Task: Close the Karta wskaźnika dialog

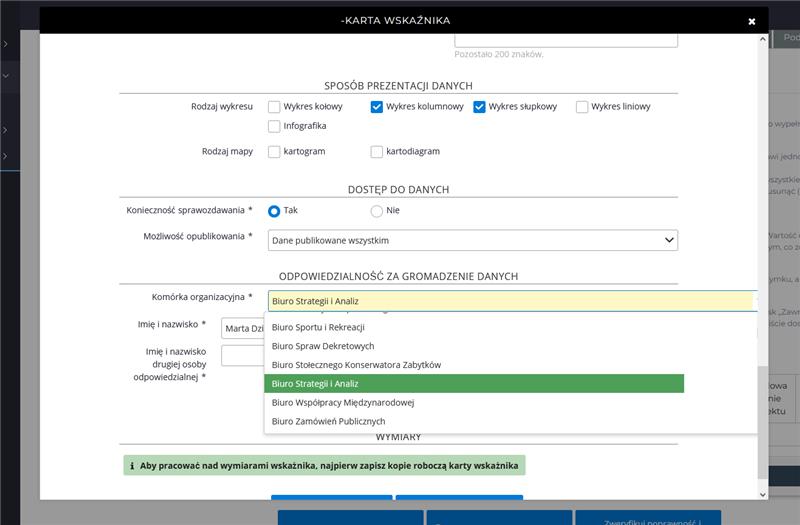Action: coord(752,21)
